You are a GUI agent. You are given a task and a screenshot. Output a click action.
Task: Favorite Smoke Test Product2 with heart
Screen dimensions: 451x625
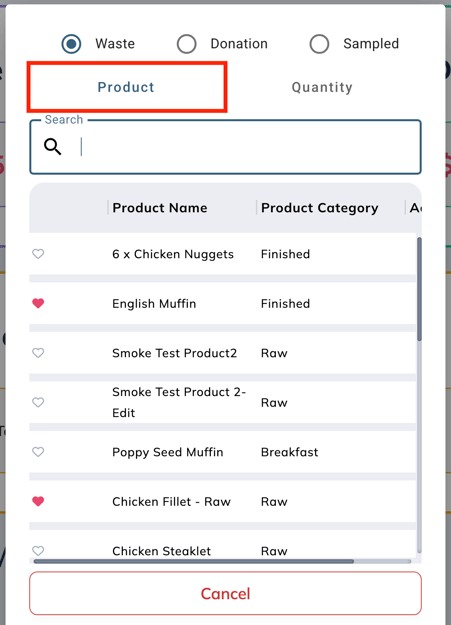pos(38,353)
